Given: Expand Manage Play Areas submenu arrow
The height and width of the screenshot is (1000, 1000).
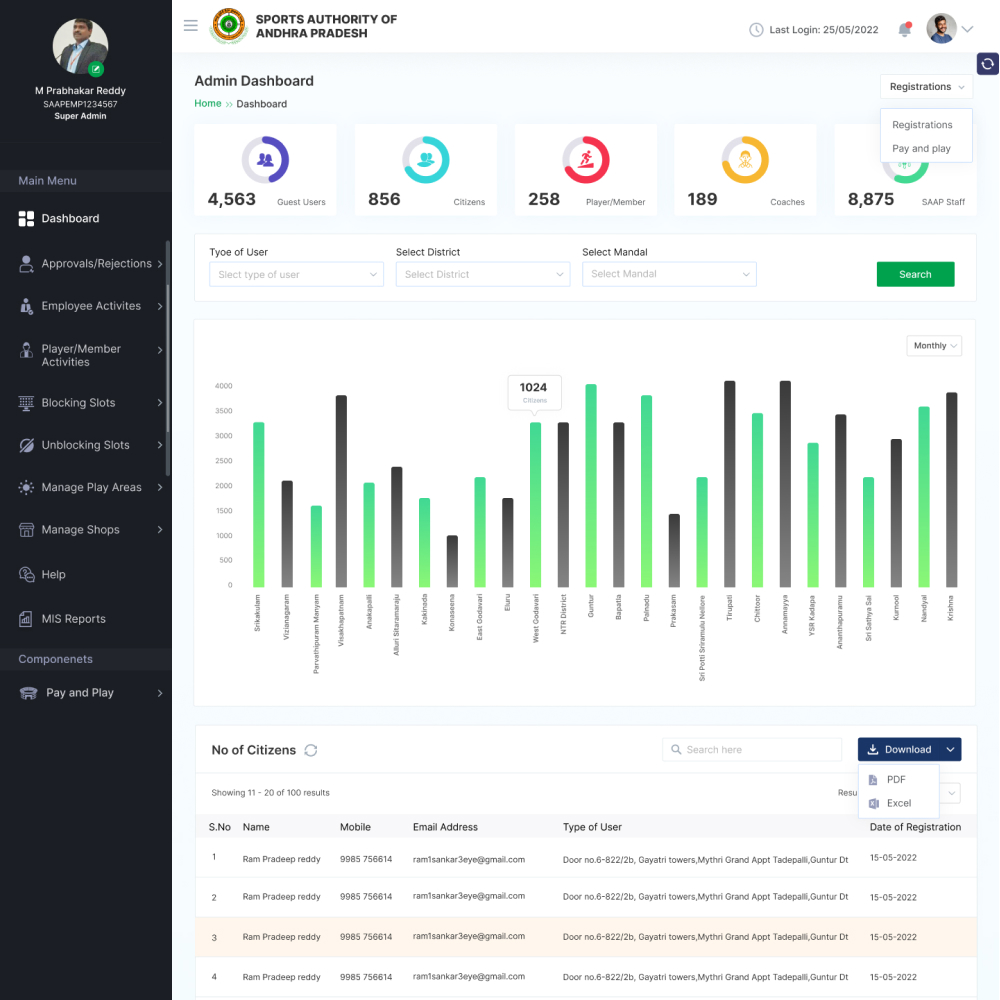Looking at the screenshot, I should 160,487.
